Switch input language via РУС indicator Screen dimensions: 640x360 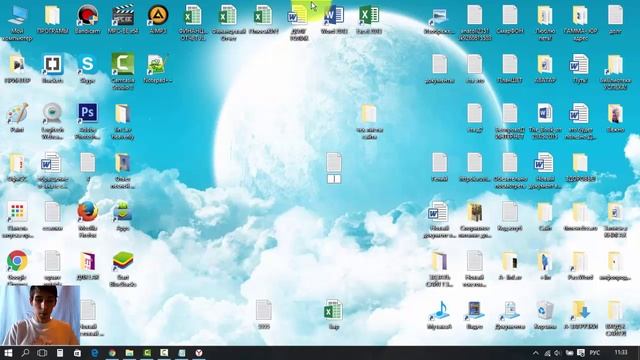click(595, 353)
